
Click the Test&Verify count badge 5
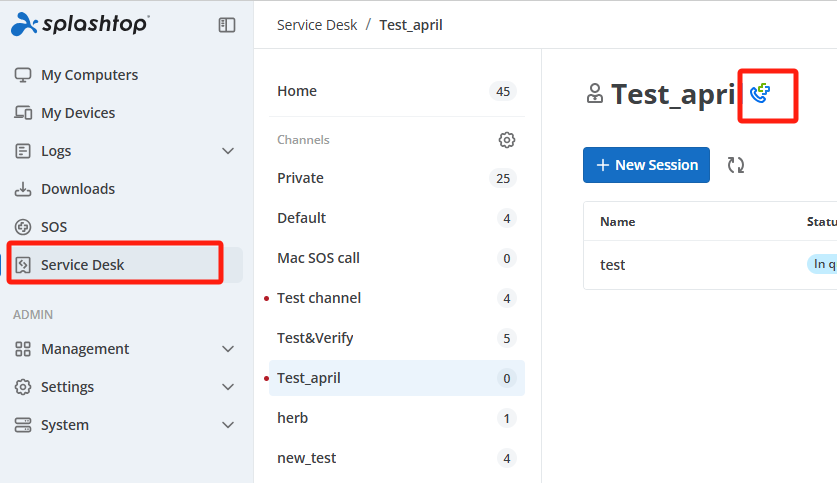[507, 338]
